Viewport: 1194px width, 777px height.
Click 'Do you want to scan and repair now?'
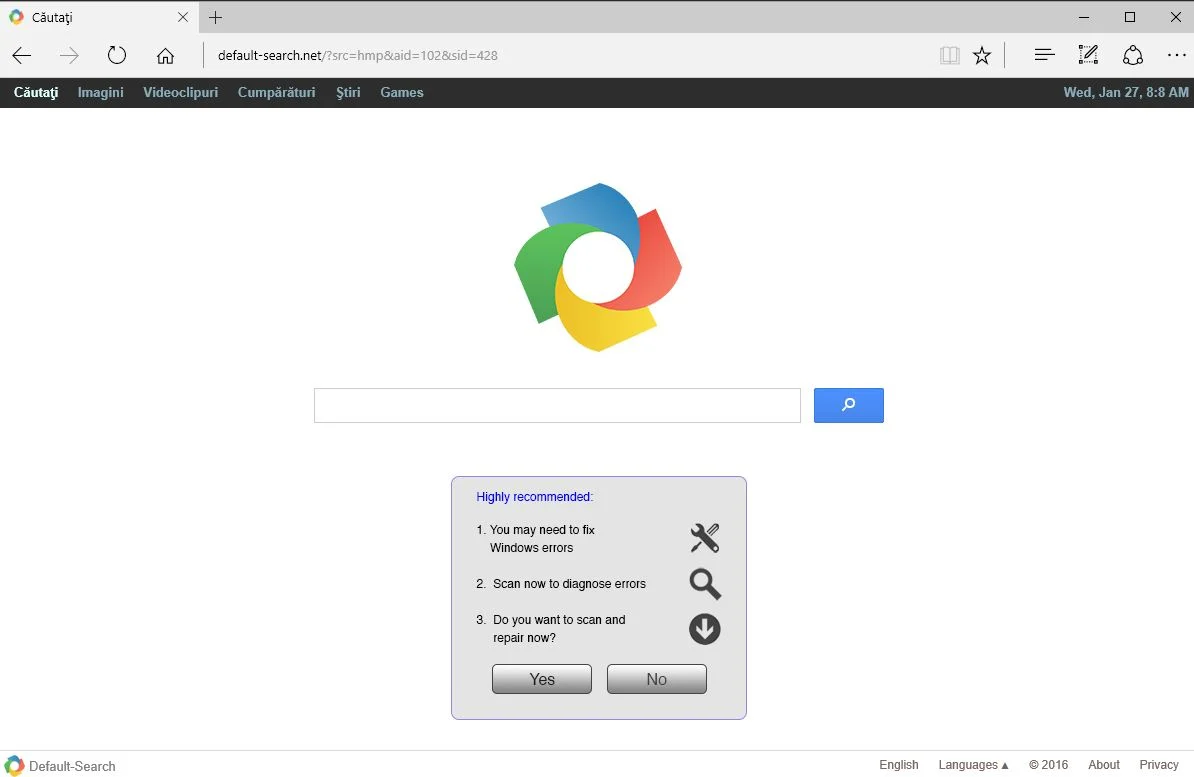(559, 628)
